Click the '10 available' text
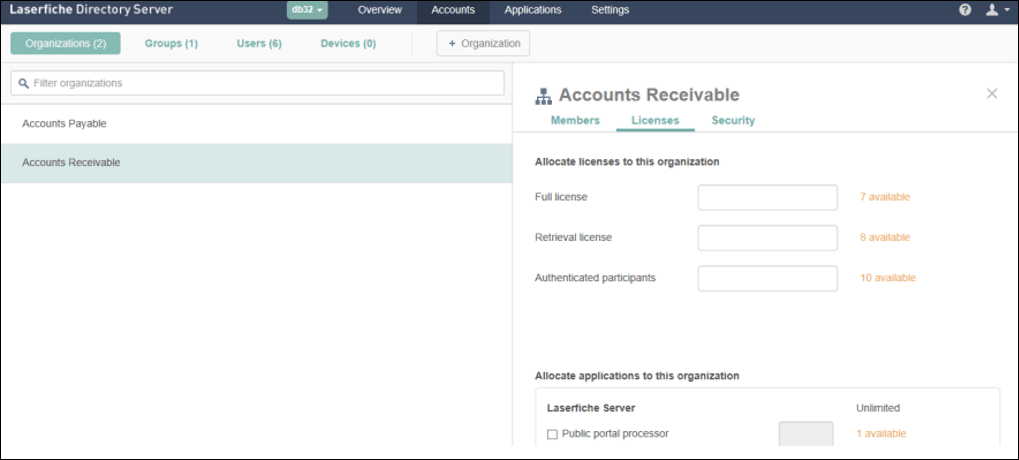This screenshot has height=460, width=1019. coord(888,277)
